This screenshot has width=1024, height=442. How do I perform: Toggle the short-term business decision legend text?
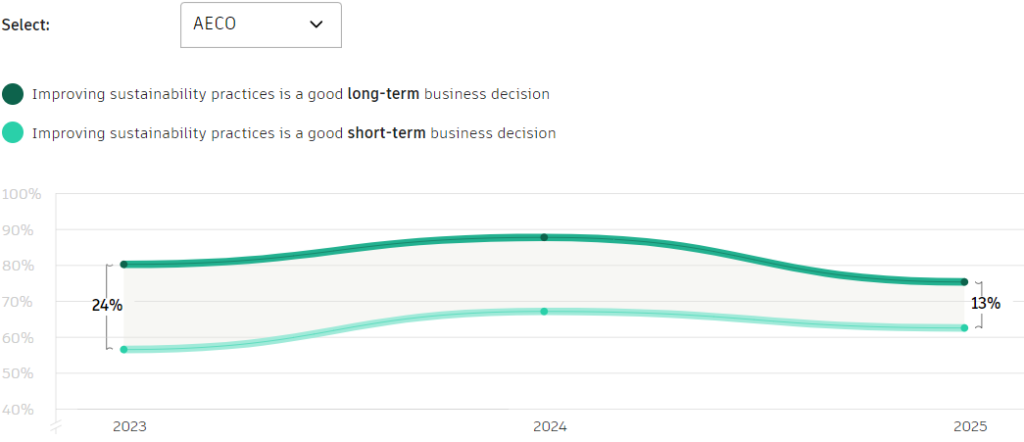[294, 132]
